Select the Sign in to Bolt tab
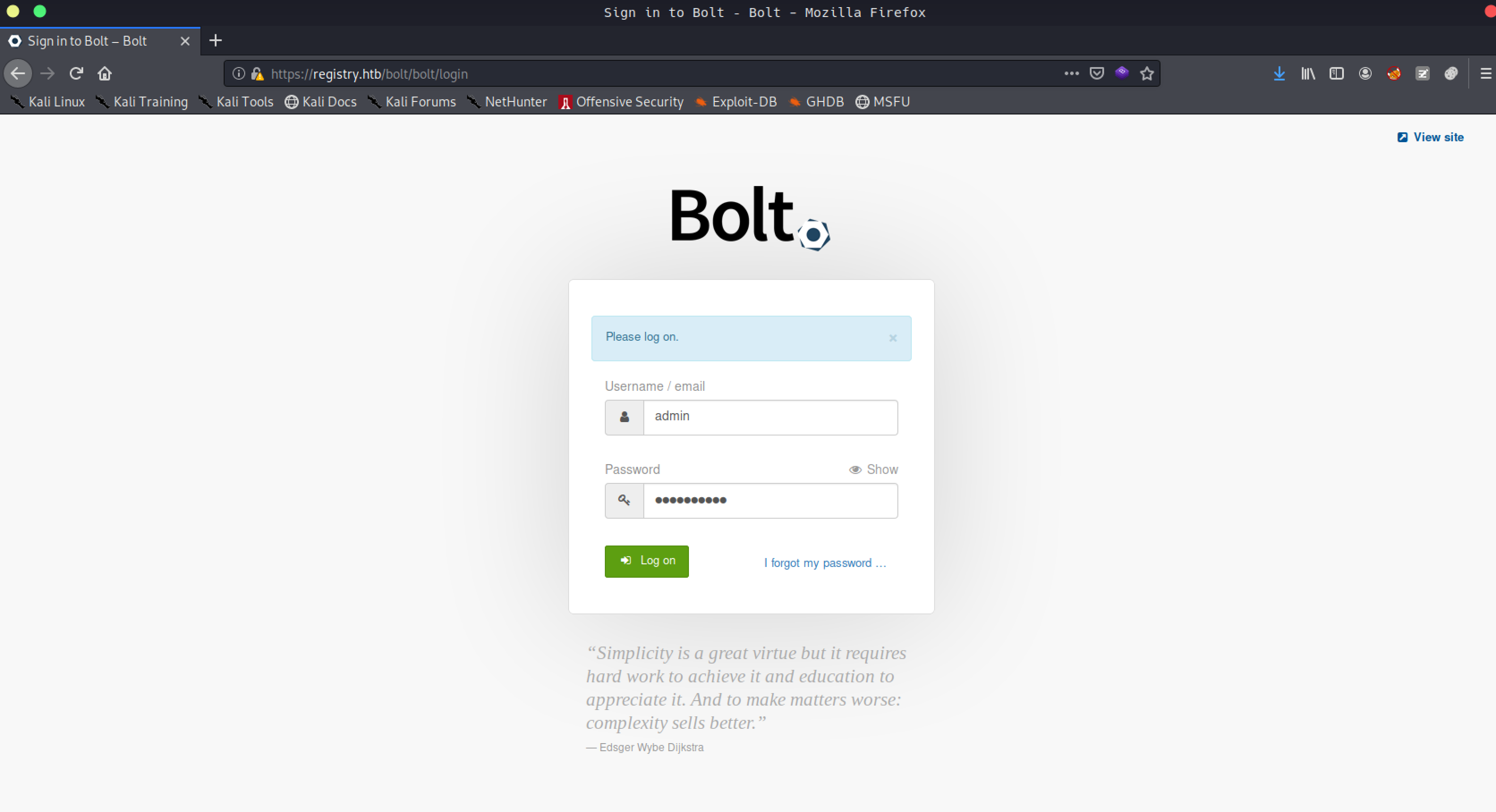The image size is (1496, 812). [100, 41]
